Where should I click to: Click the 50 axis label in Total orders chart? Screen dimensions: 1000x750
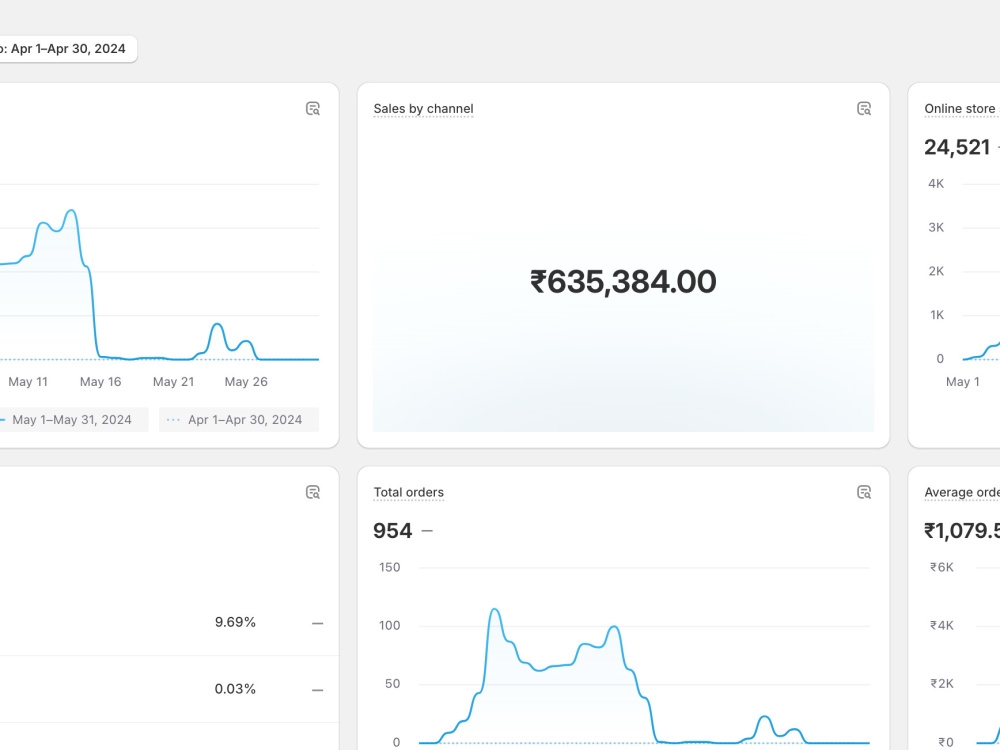(x=392, y=684)
